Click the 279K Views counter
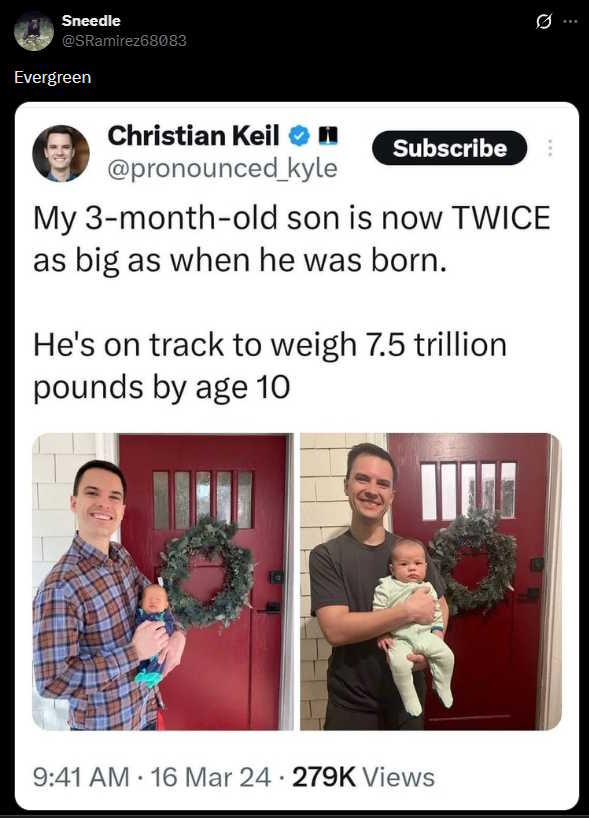 click(364, 777)
